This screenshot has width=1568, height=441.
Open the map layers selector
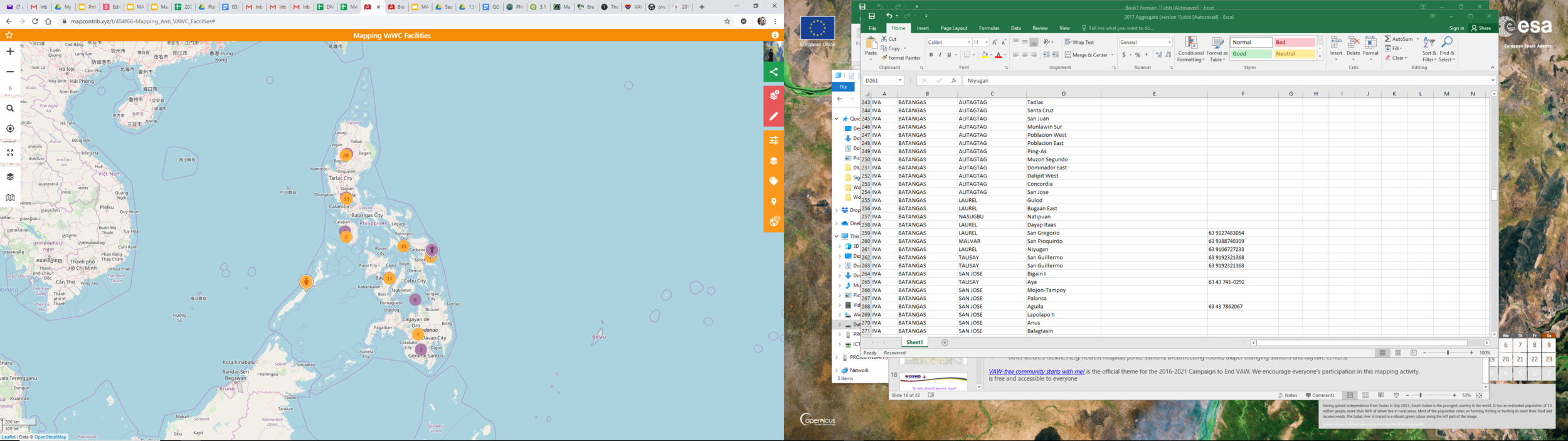click(10, 177)
